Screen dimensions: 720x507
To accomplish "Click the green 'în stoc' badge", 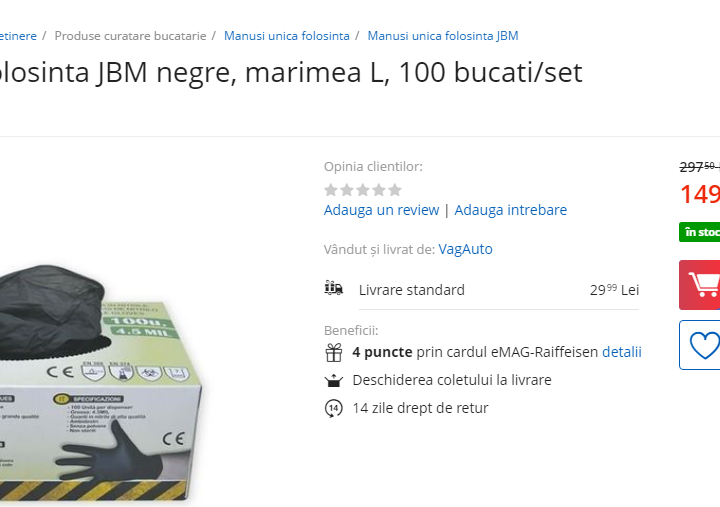I will tap(700, 232).
